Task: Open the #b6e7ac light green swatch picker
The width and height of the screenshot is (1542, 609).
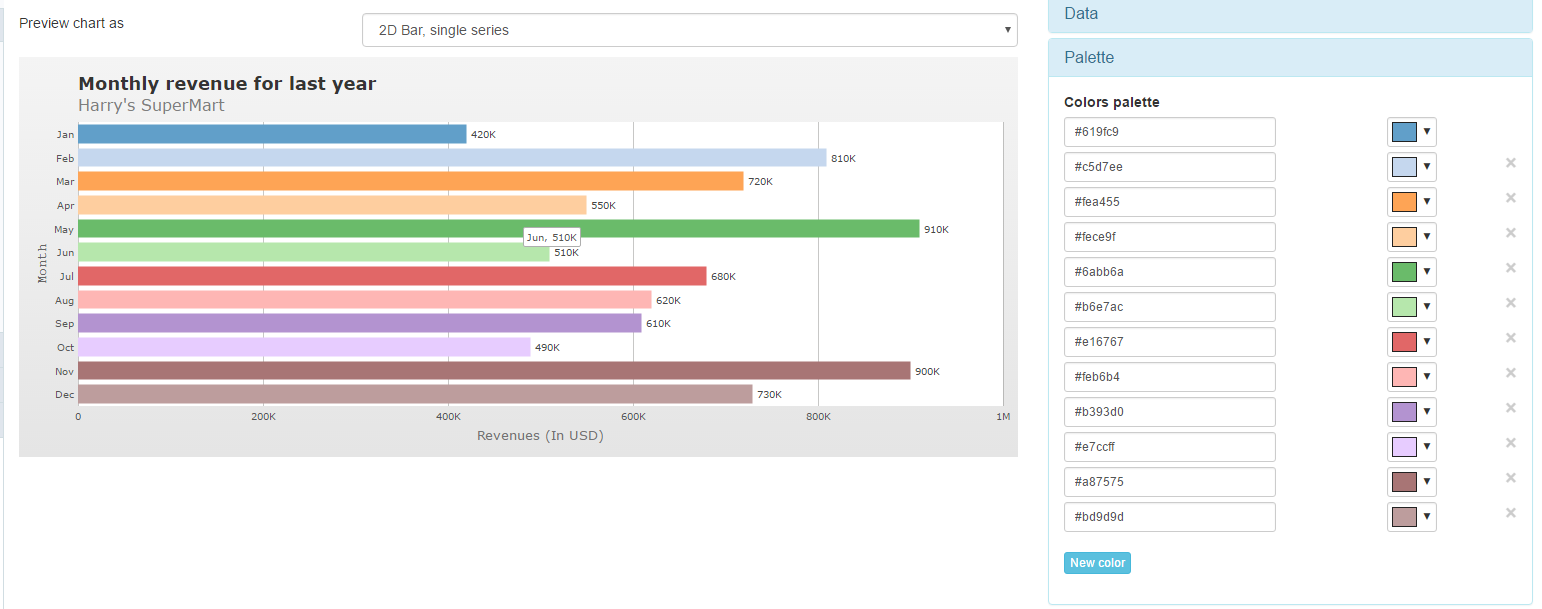Action: [1411, 307]
